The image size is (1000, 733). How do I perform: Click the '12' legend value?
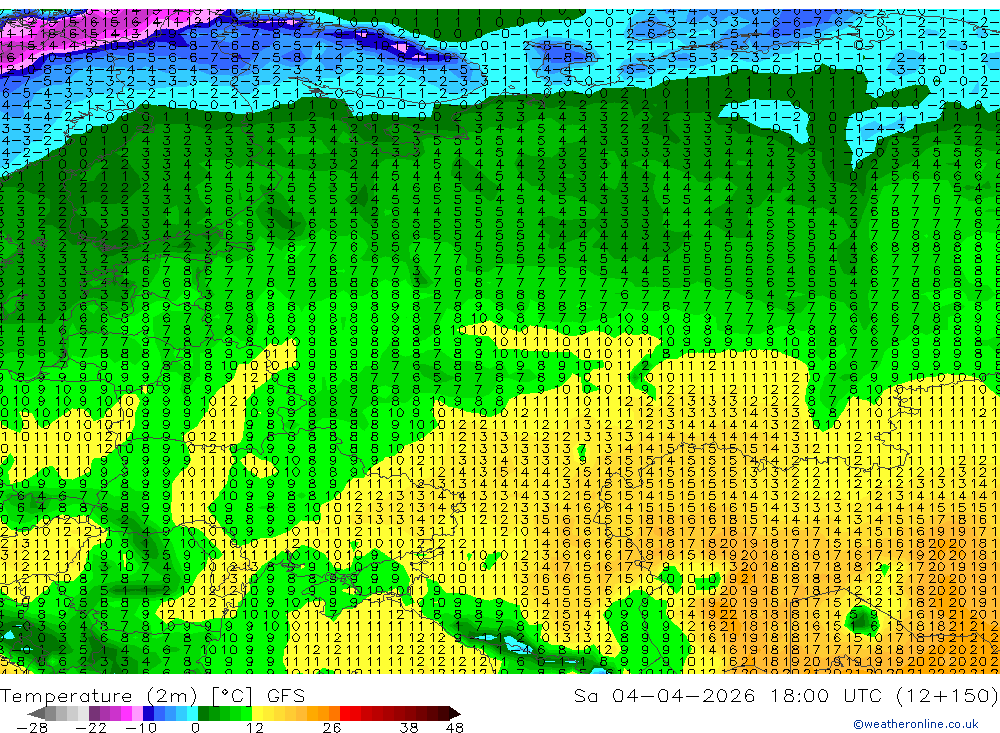(x=255, y=728)
